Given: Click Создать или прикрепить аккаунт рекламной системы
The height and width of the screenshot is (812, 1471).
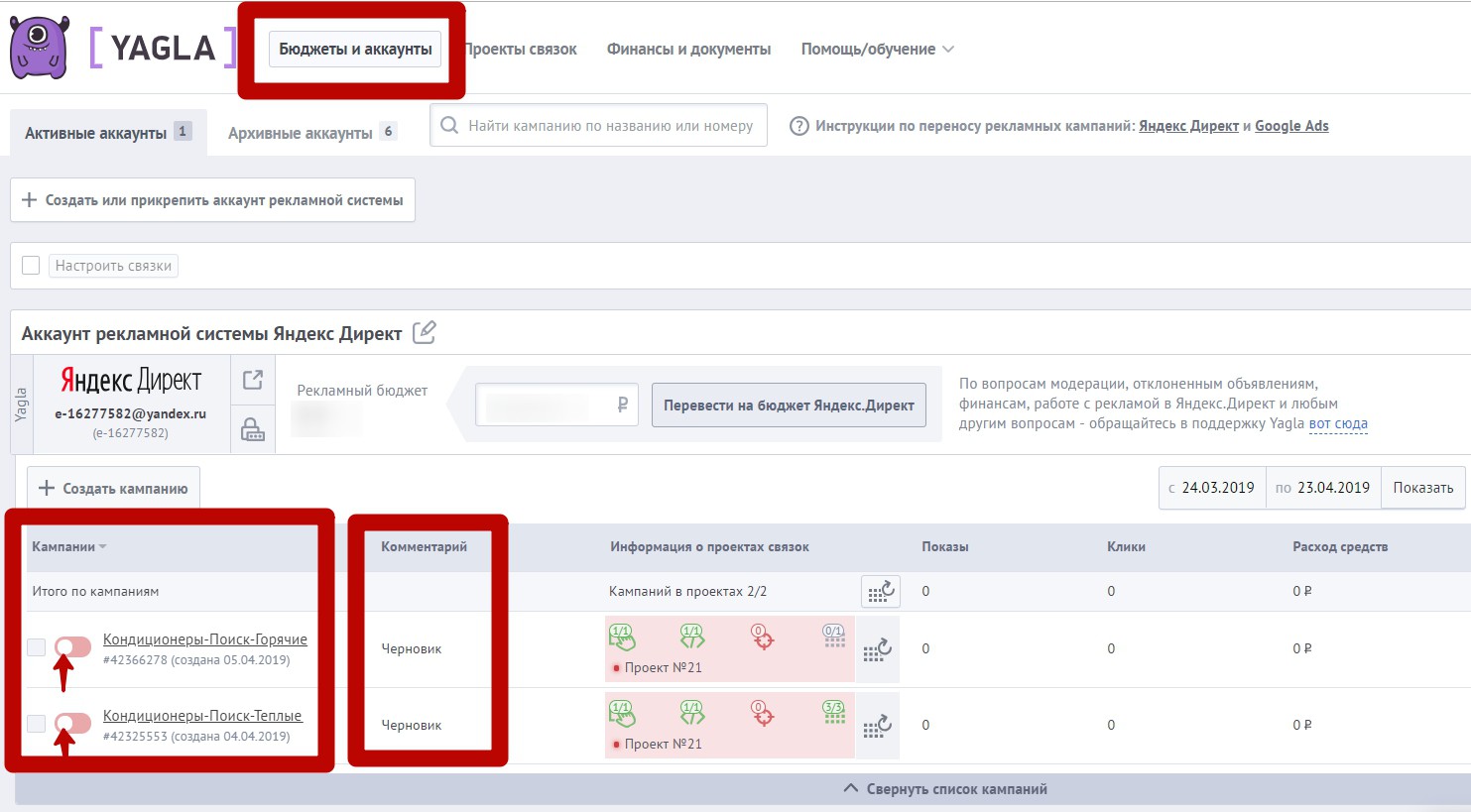Looking at the screenshot, I should [x=212, y=200].
